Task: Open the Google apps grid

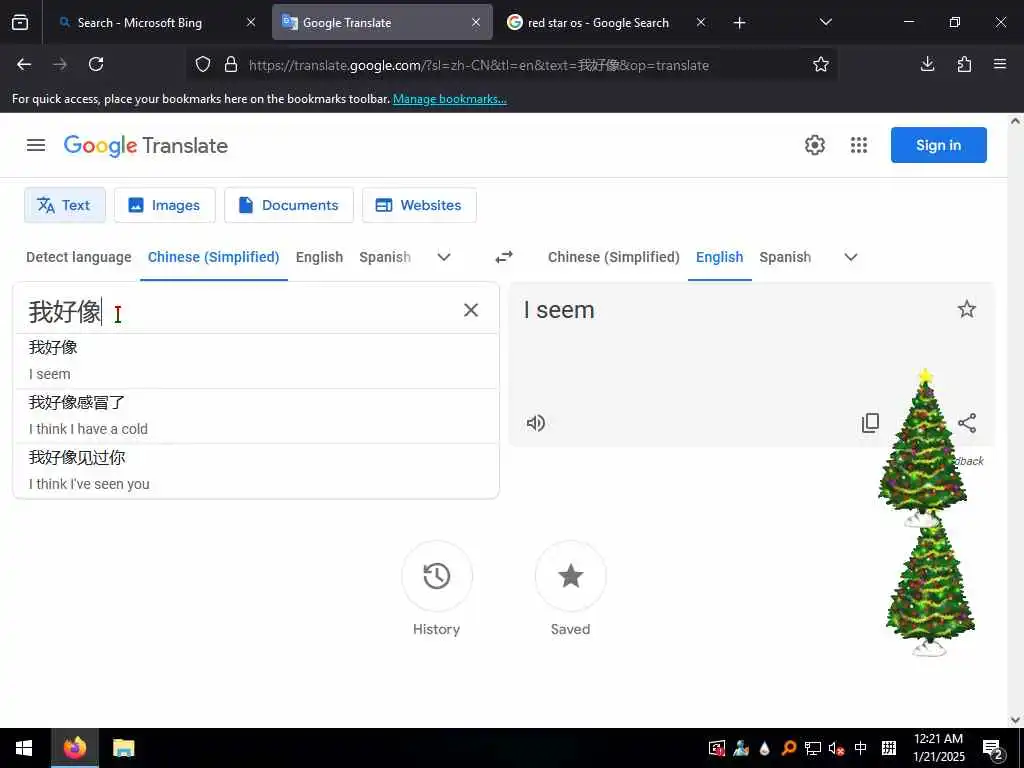Action: [x=859, y=145]
